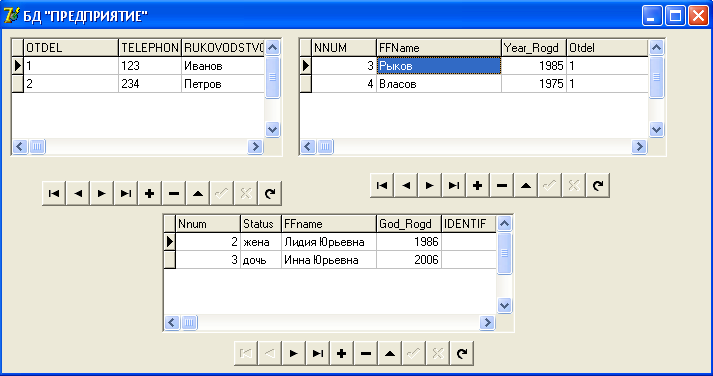Refresh data in family navigator (bottom)

(x=462, y=353)
